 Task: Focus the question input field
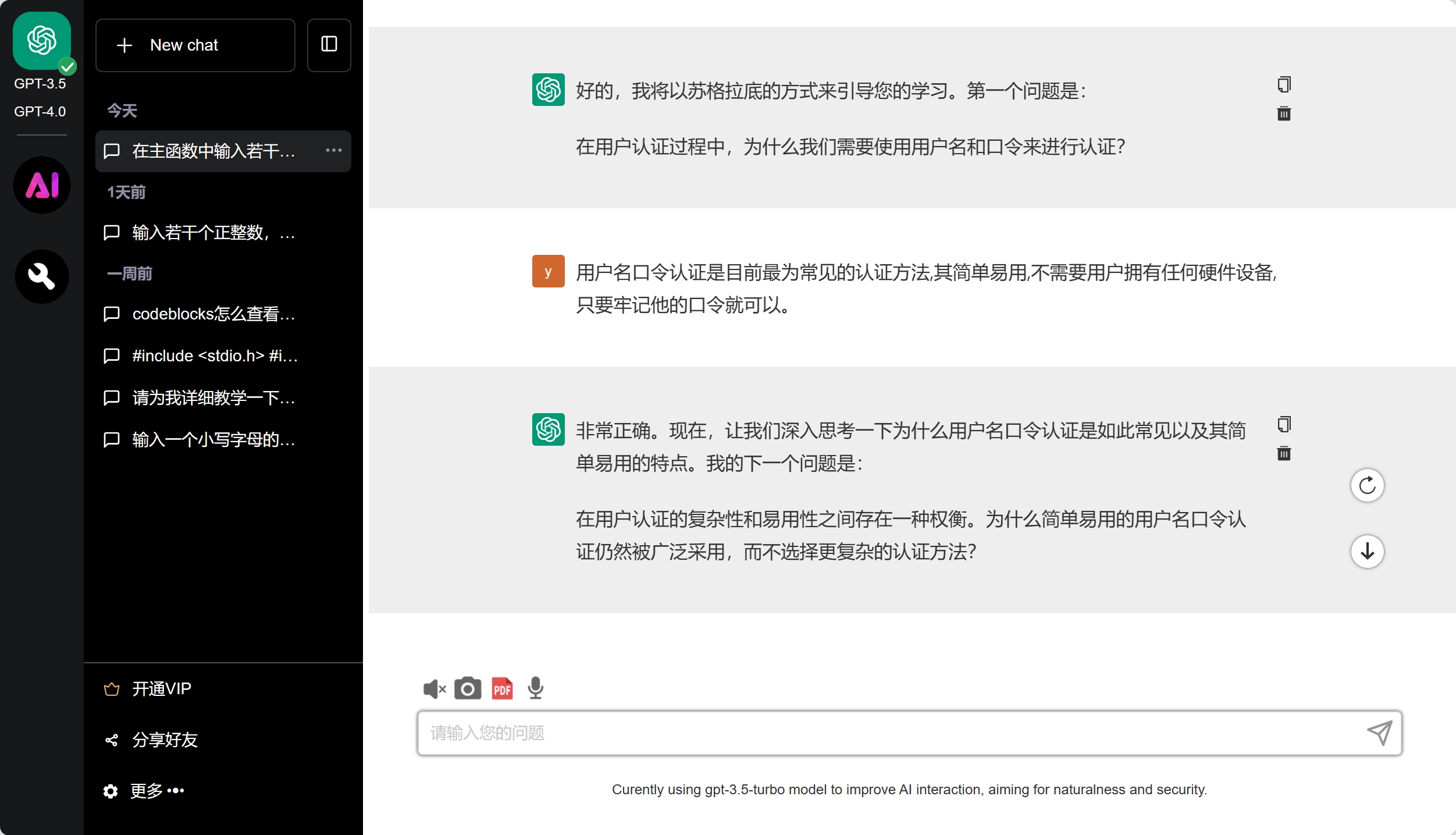(x=890, y=733)
